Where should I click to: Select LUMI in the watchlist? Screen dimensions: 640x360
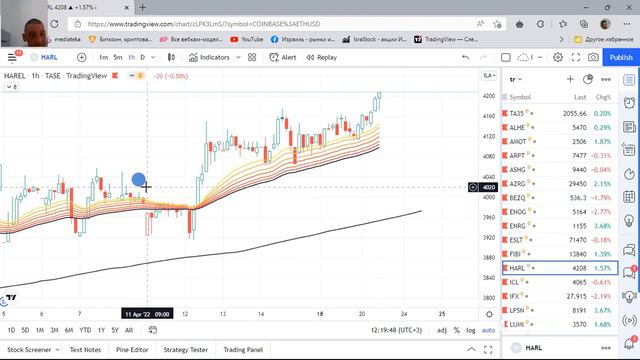click(x=560, y=324)
